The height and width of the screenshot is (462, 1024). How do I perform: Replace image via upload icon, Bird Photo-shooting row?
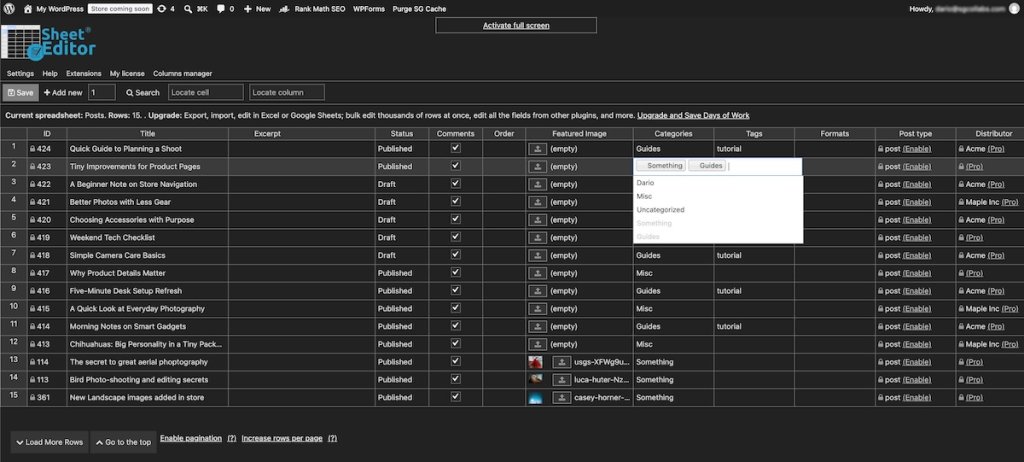pos(562,380)
